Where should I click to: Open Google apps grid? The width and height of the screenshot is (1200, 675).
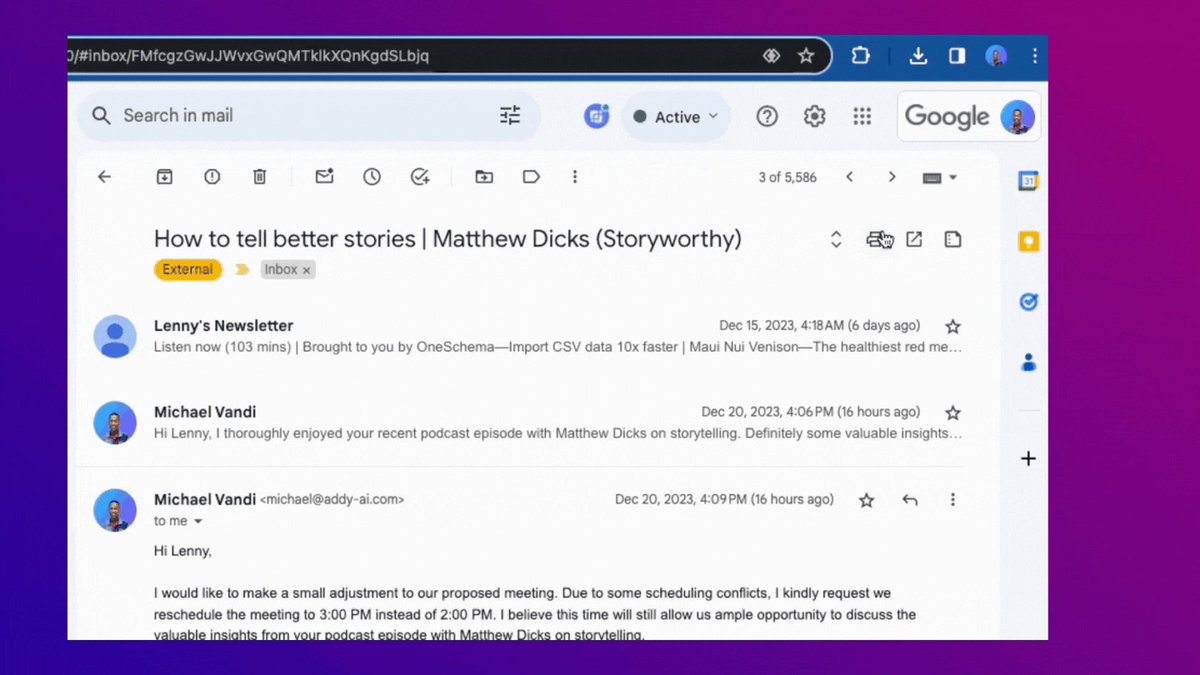click(862, 116)
